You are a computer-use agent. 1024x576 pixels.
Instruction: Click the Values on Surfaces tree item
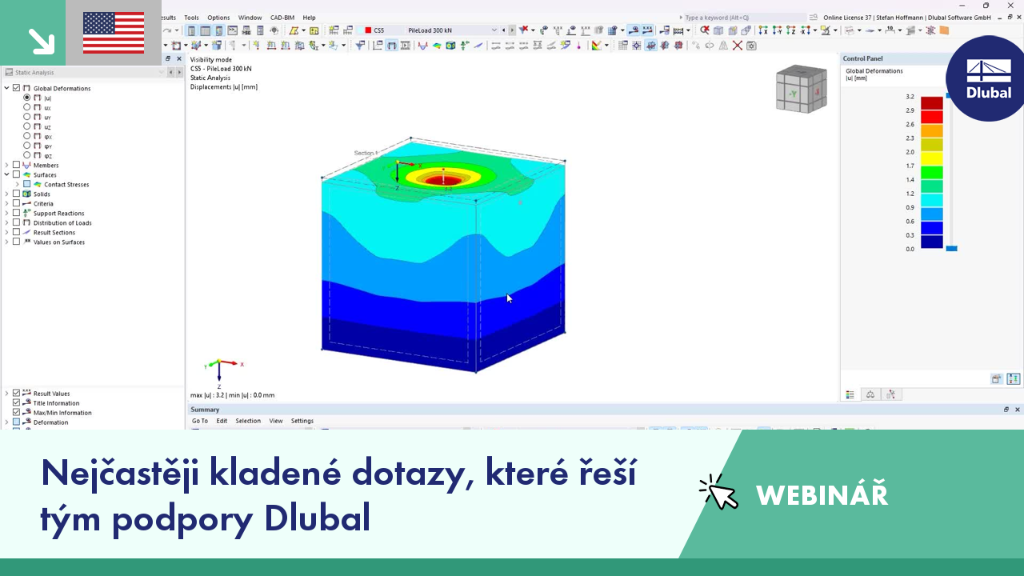[59, 242]
